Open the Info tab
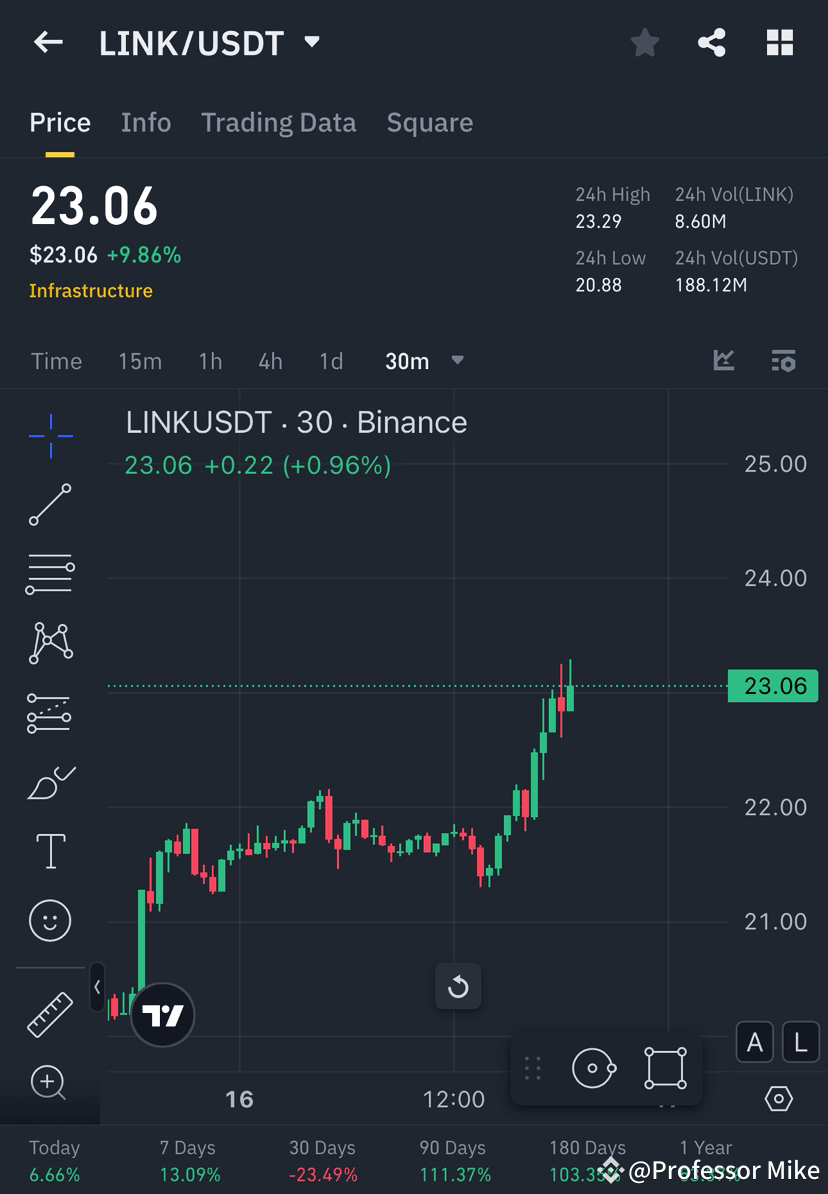This screenshot has width=828, height=1194. coord(146,122)
